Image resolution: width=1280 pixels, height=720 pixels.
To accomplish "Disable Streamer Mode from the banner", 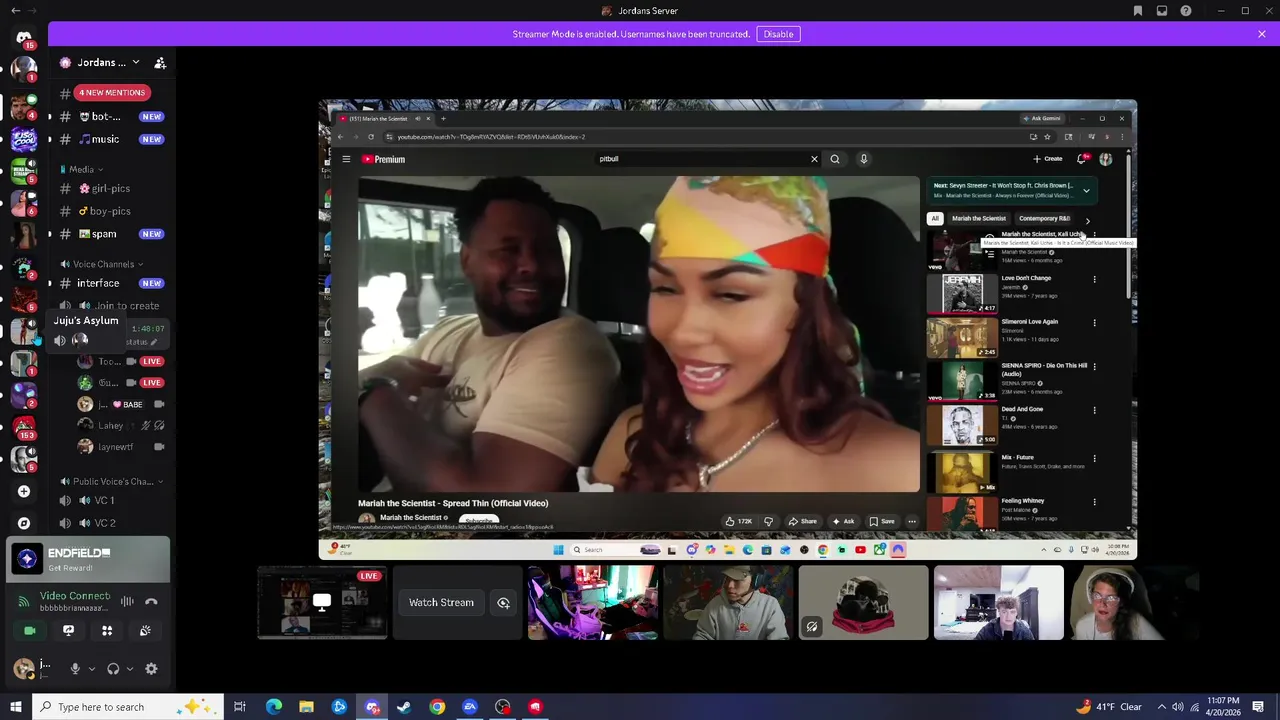I will [778, 34].
